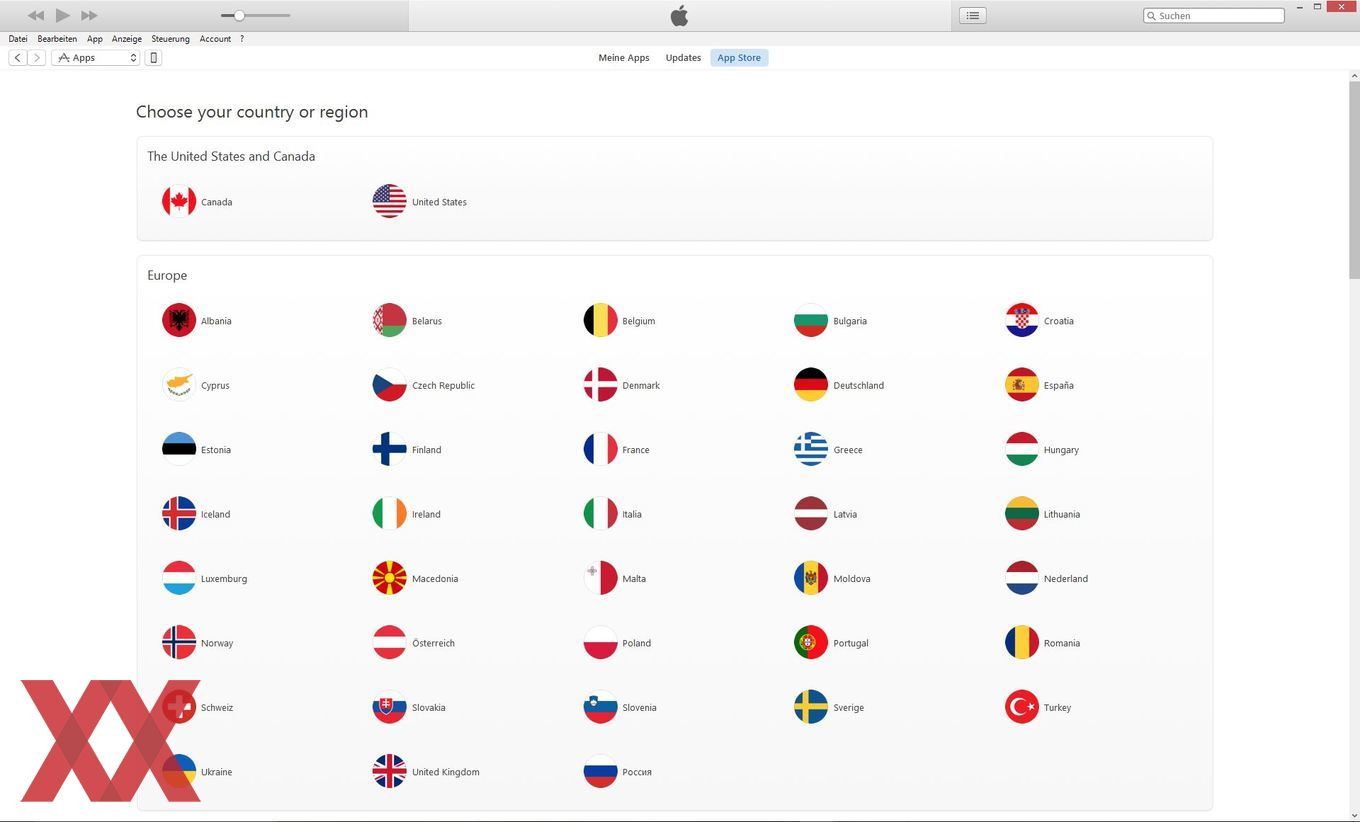Select the España flag icon
Viewport: 1360px width, 822px height.
click(x=1022, y=385)
